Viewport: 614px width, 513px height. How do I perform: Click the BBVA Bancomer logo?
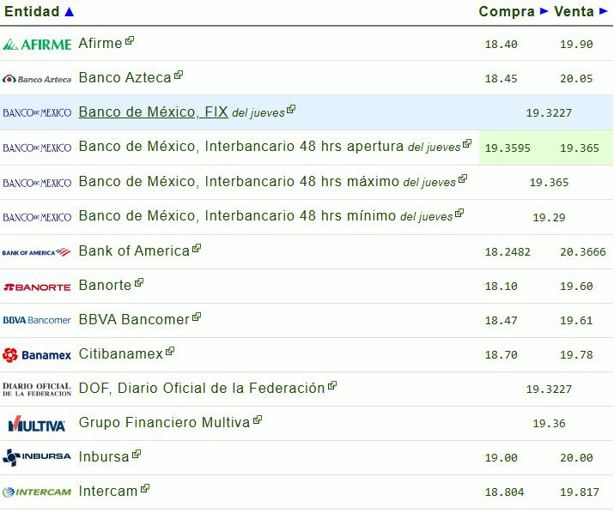coord(37,320)
